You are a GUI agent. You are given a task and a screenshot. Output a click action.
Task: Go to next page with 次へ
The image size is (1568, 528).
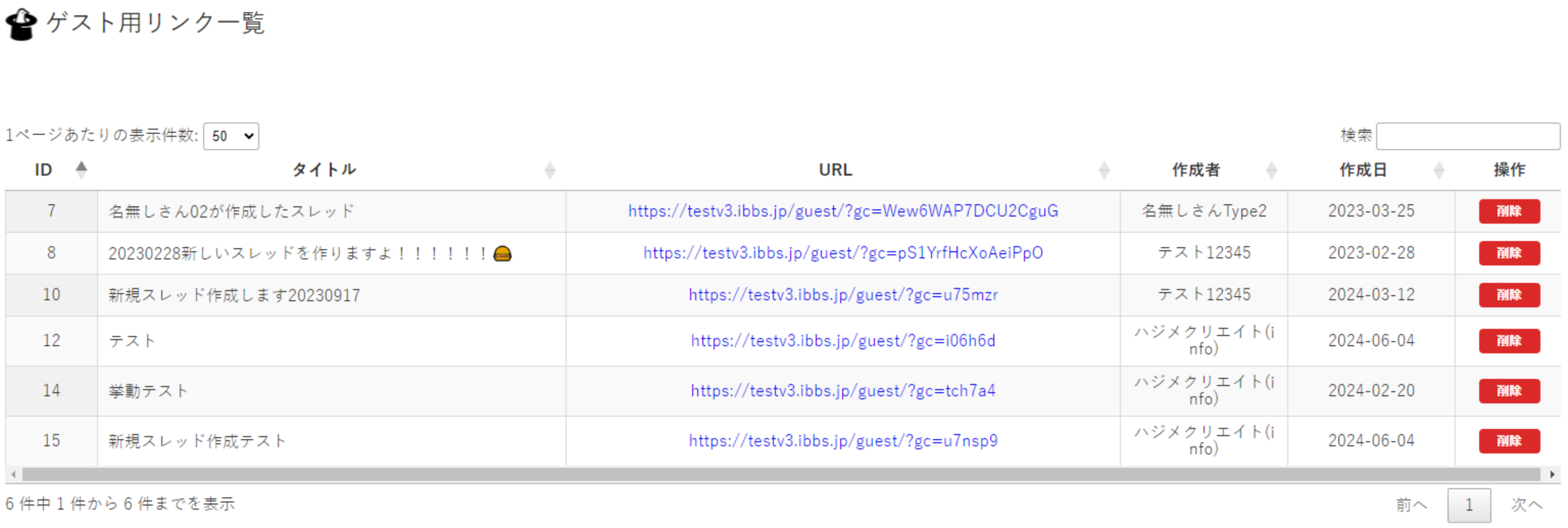pos(1526,504)
